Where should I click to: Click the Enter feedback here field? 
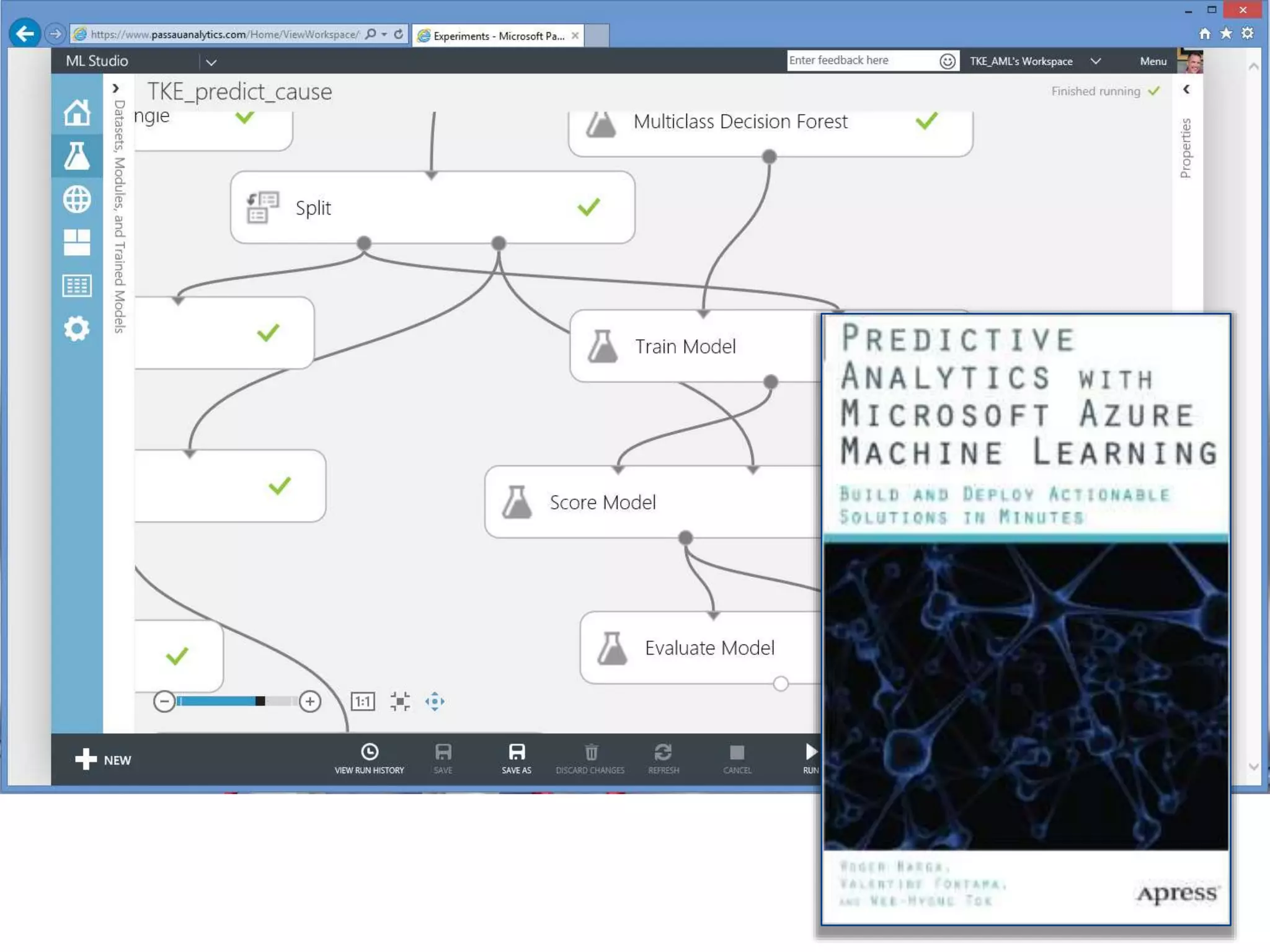tap(861, 61)
